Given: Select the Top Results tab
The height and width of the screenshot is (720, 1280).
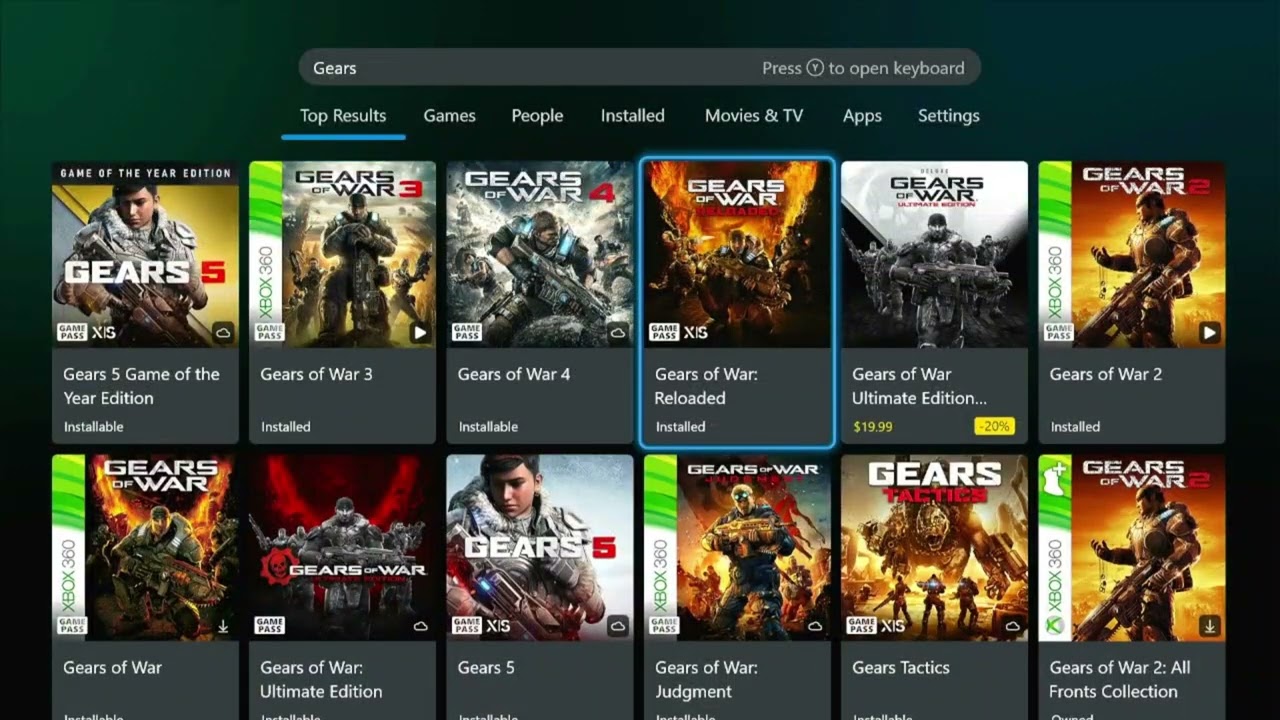Looking at the screenshot, I should point(343,115).
